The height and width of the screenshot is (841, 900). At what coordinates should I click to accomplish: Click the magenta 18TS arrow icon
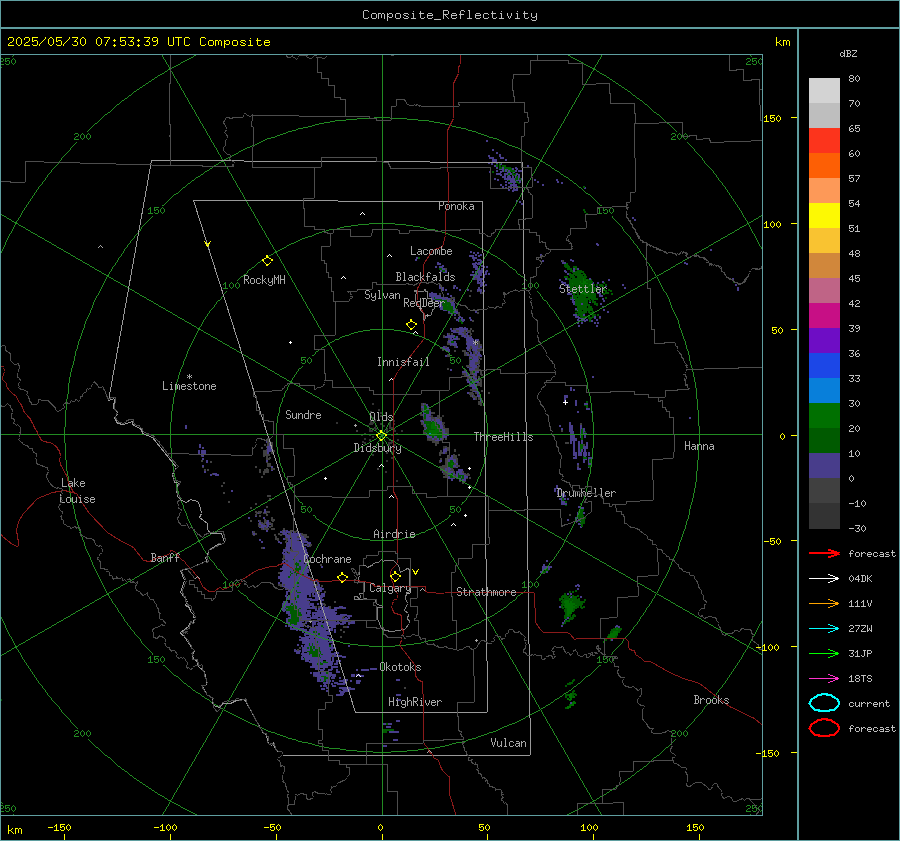pyautogui.click(x=824, y=679)
